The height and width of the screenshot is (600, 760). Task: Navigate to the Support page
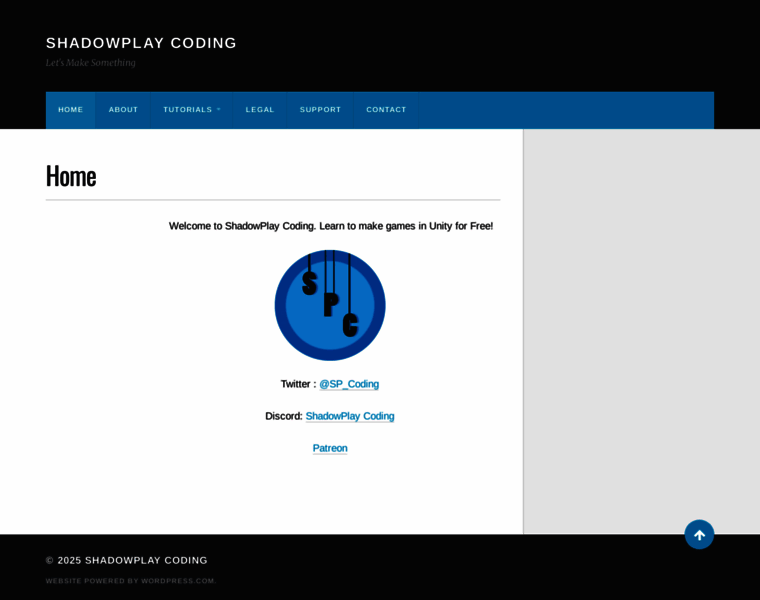click(320, 110)
